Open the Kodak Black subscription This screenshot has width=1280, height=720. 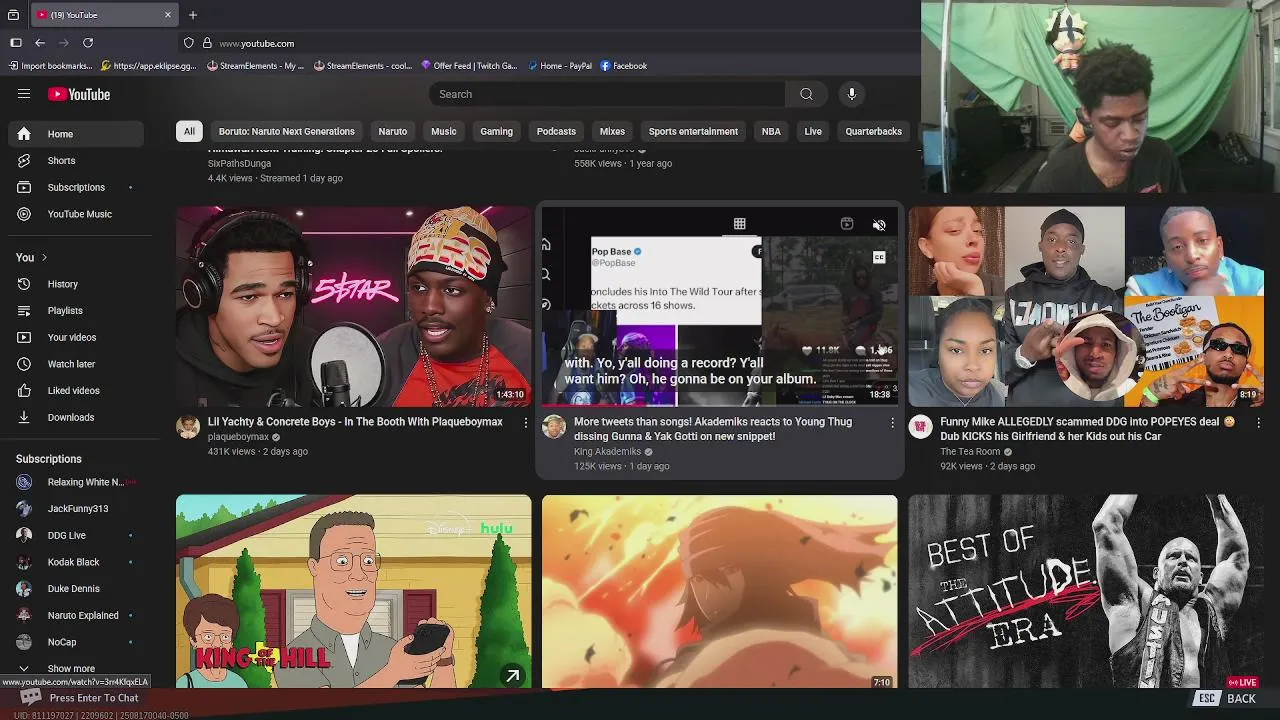[76, 562]
